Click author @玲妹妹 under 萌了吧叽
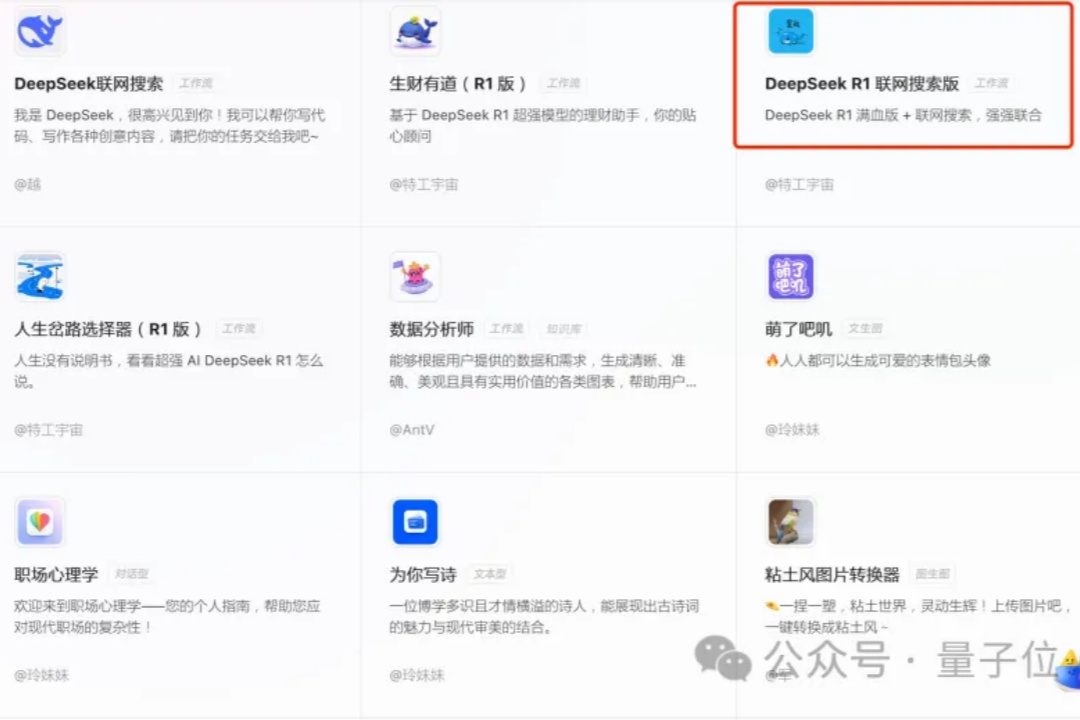Screen dimensions: 1080x720 click(x=792, y=429)
